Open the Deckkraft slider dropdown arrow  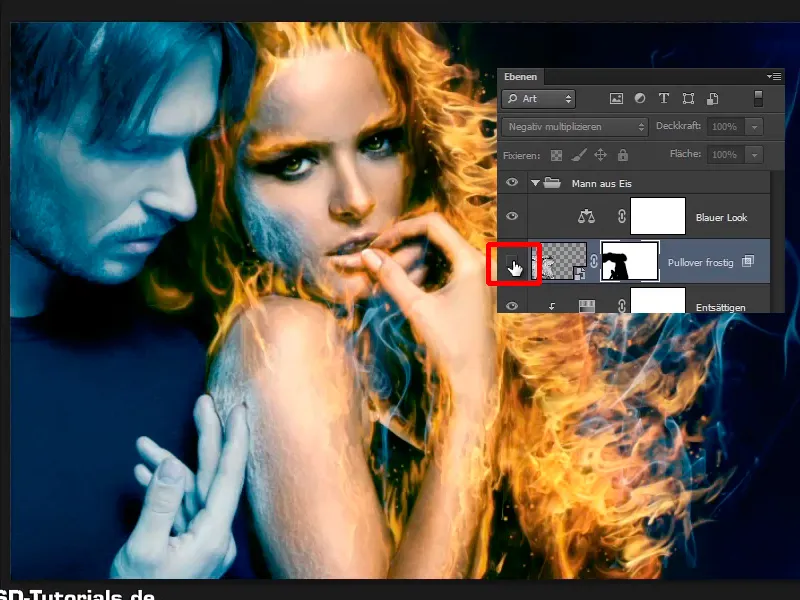pos(754,127)
